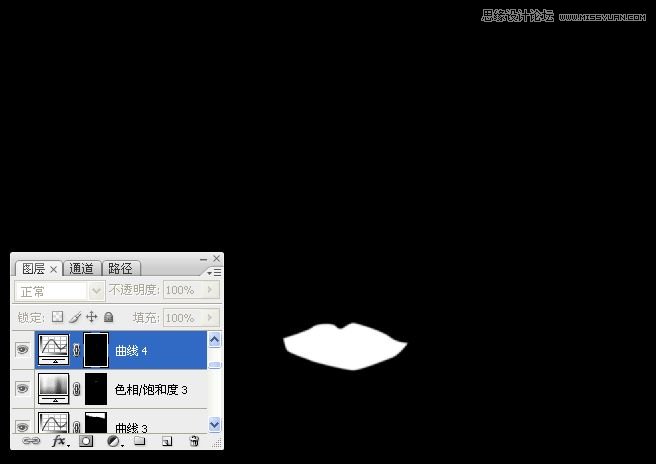The height and width of the screenshot is (464, 656).
Task: Click the delete layer trash icon
Action: (194, 440)
